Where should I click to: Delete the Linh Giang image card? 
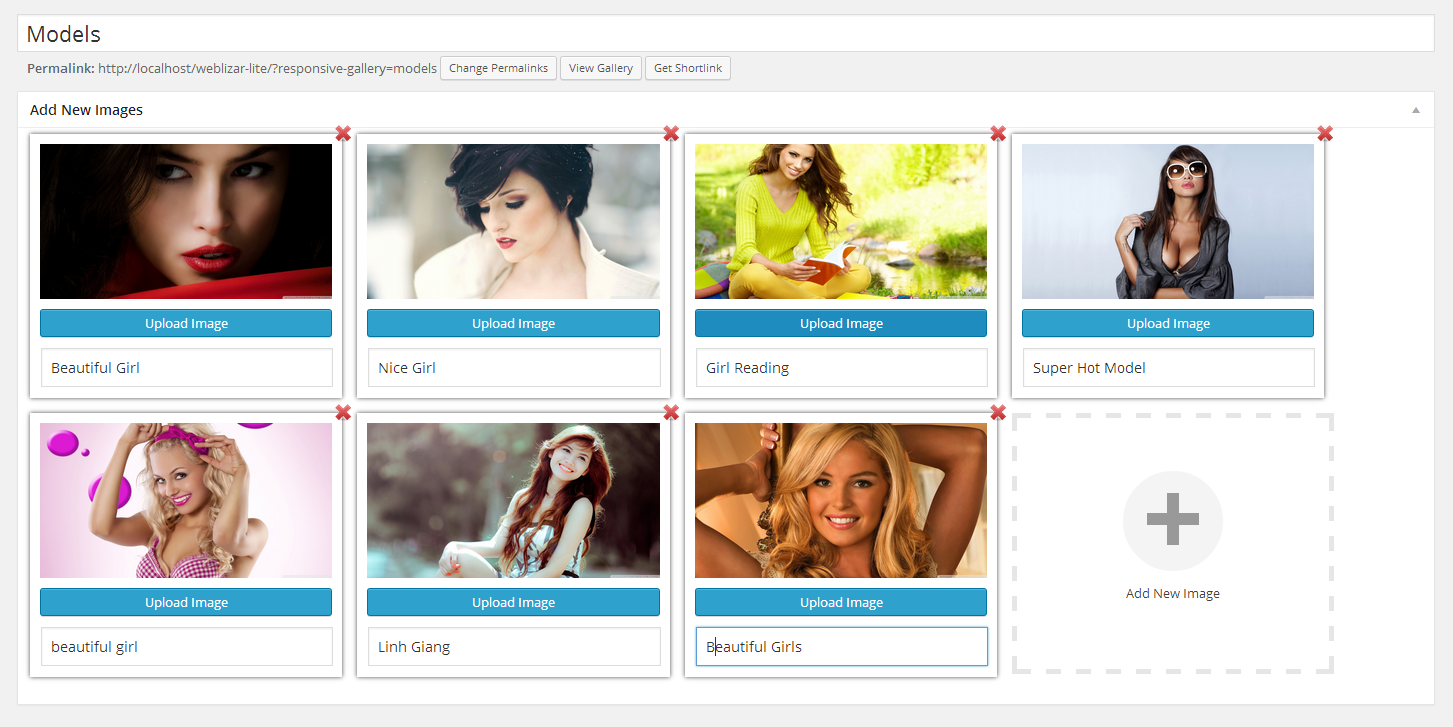(671, 413)
